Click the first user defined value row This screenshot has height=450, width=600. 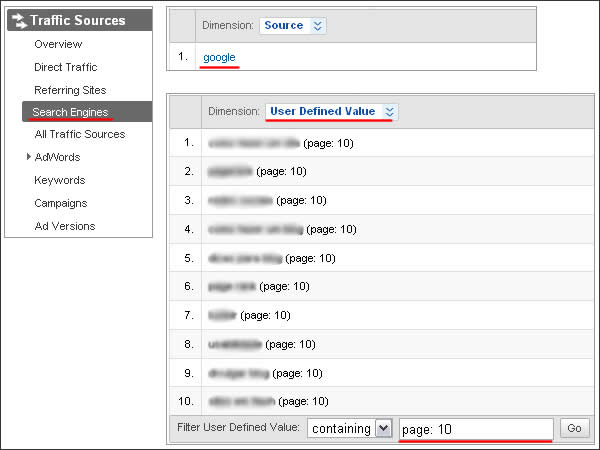click(278, 143)
